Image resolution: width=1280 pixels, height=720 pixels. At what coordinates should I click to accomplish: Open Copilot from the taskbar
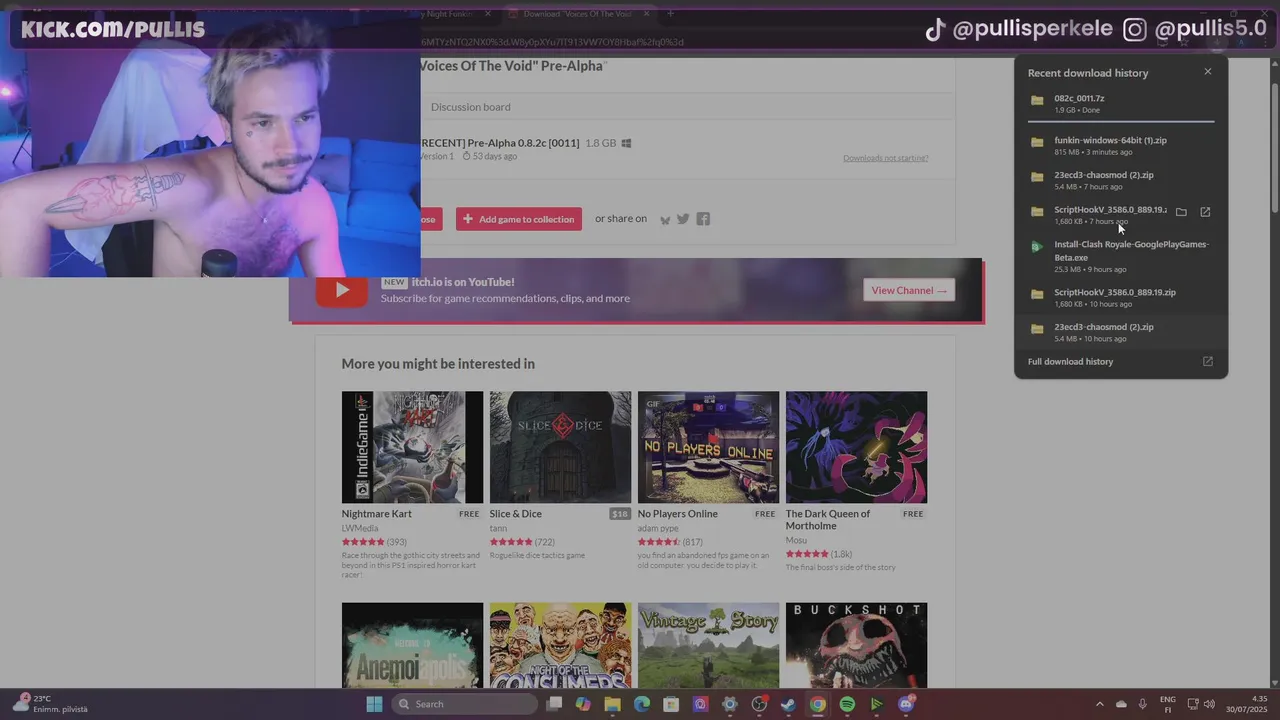[583, 704]
